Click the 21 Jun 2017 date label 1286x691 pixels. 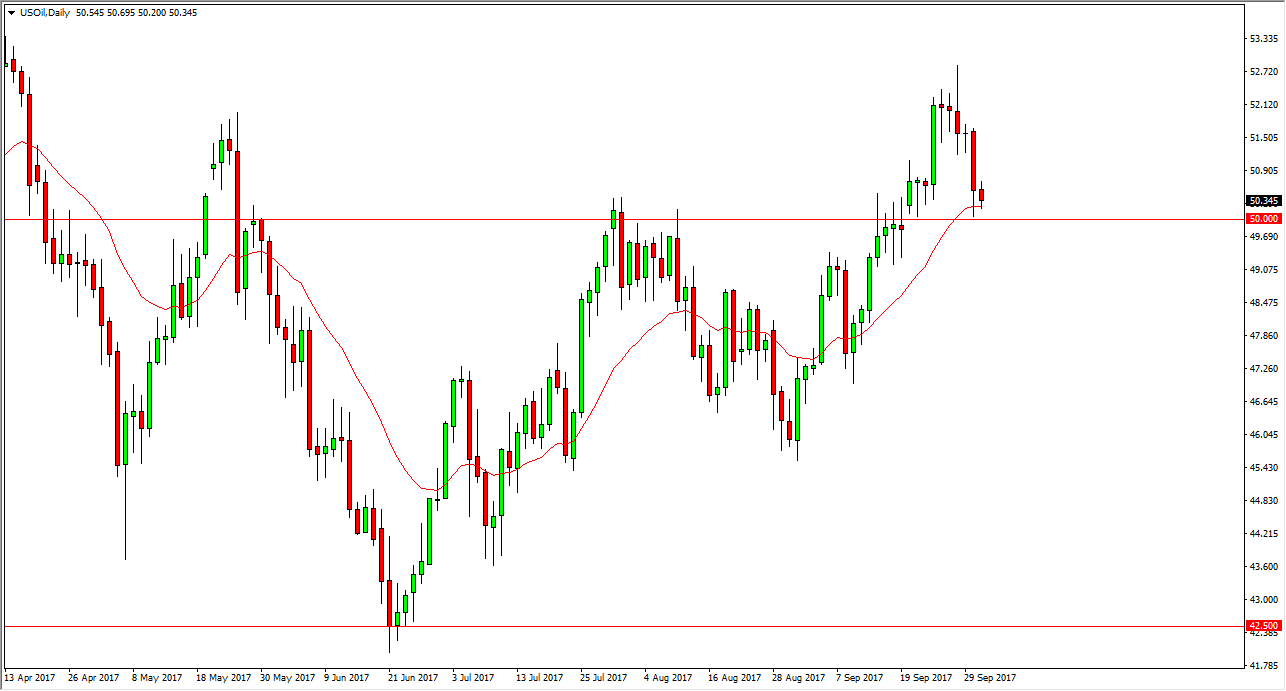pos(412,677)
